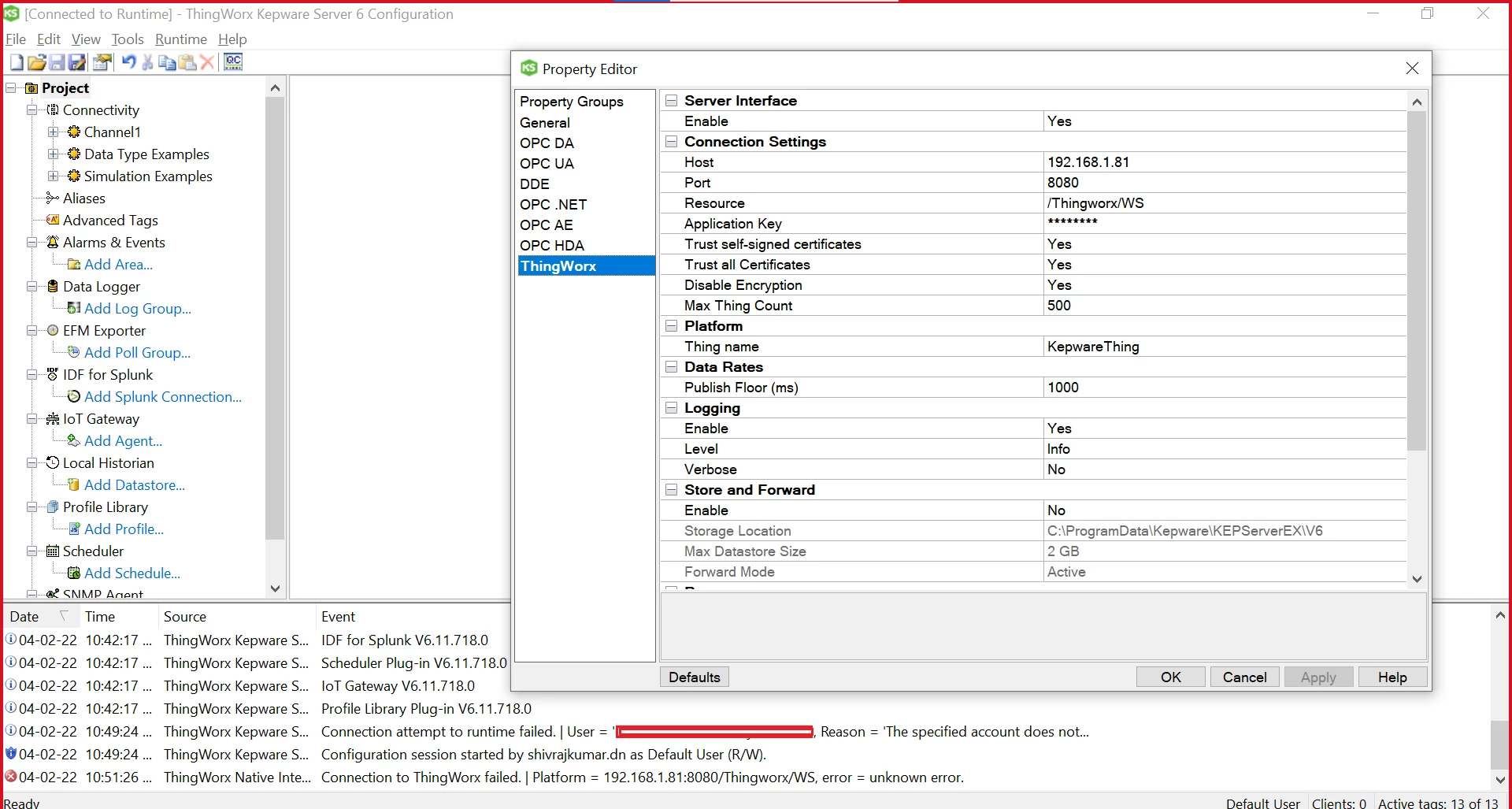This screenshot has height=809, width=1512.
Task: Click the New Project toolbar icon
Action: point(17,62)
